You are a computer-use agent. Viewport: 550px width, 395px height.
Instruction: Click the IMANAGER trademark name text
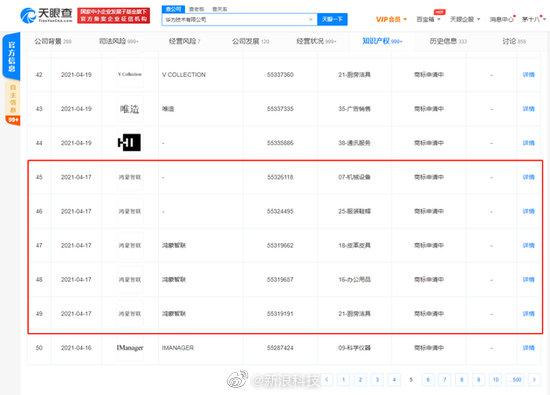click(177, 348)
